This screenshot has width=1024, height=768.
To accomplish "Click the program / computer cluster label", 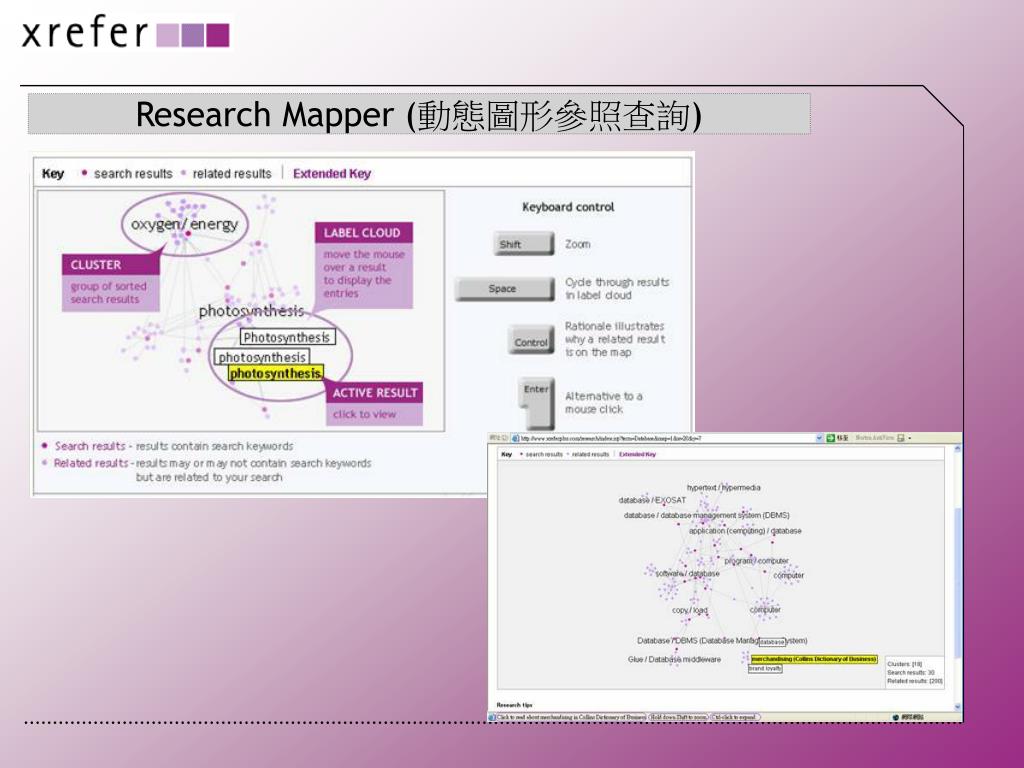I will point(756,561).
